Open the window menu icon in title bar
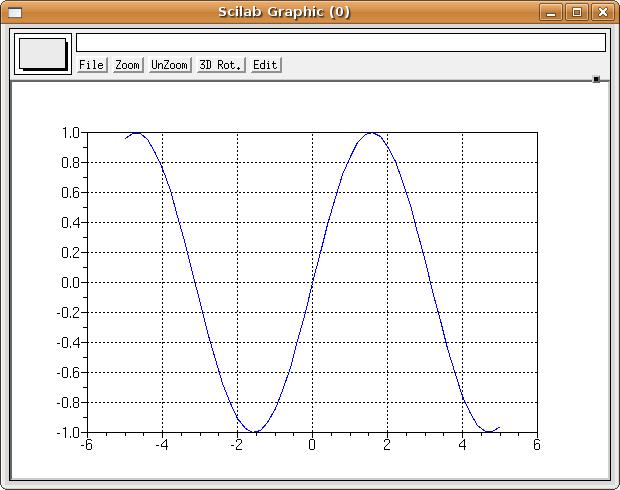620x490 pixels. click(x=15, y=13)
